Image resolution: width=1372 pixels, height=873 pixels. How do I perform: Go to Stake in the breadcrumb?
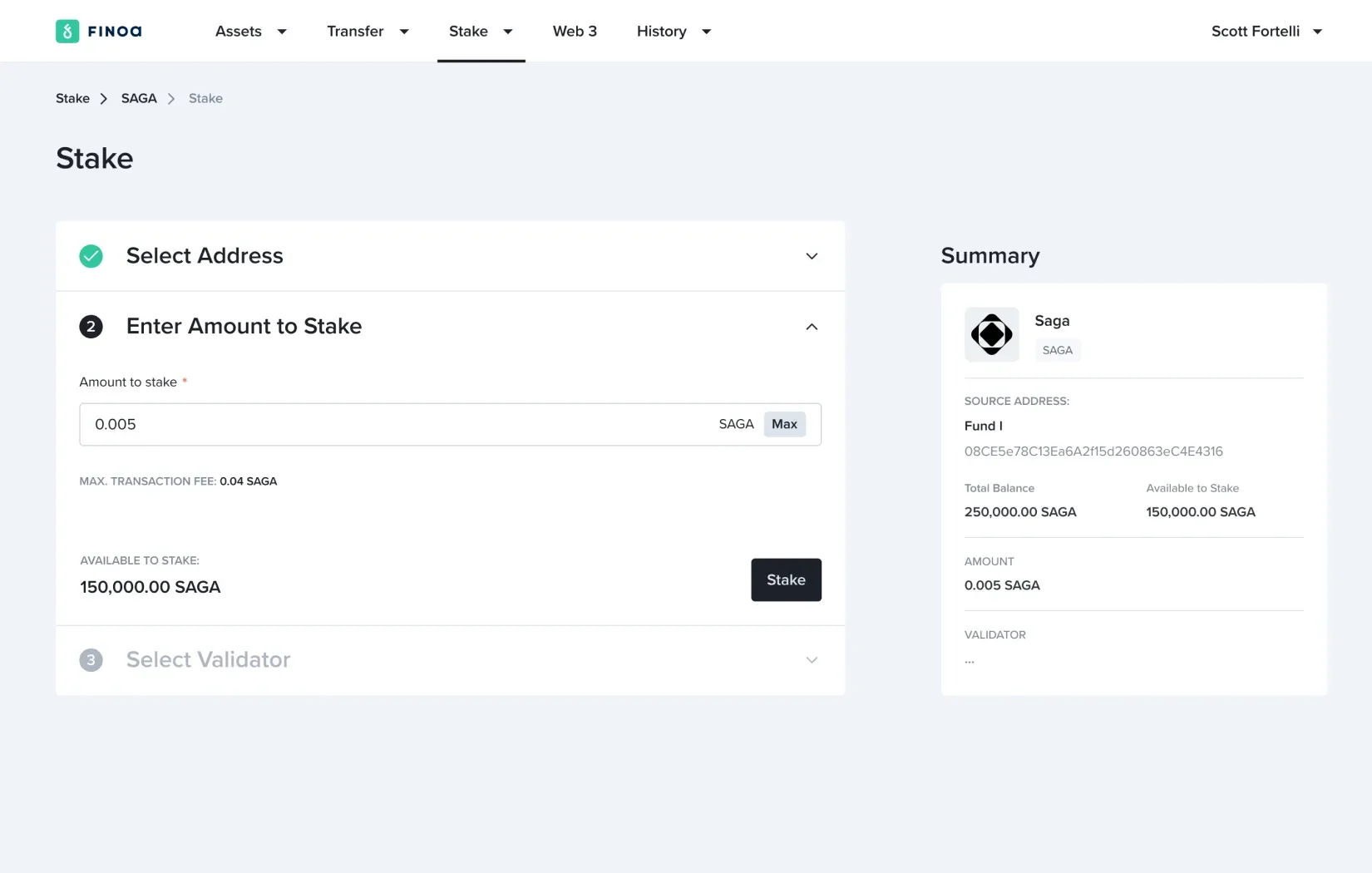point(72,98)
